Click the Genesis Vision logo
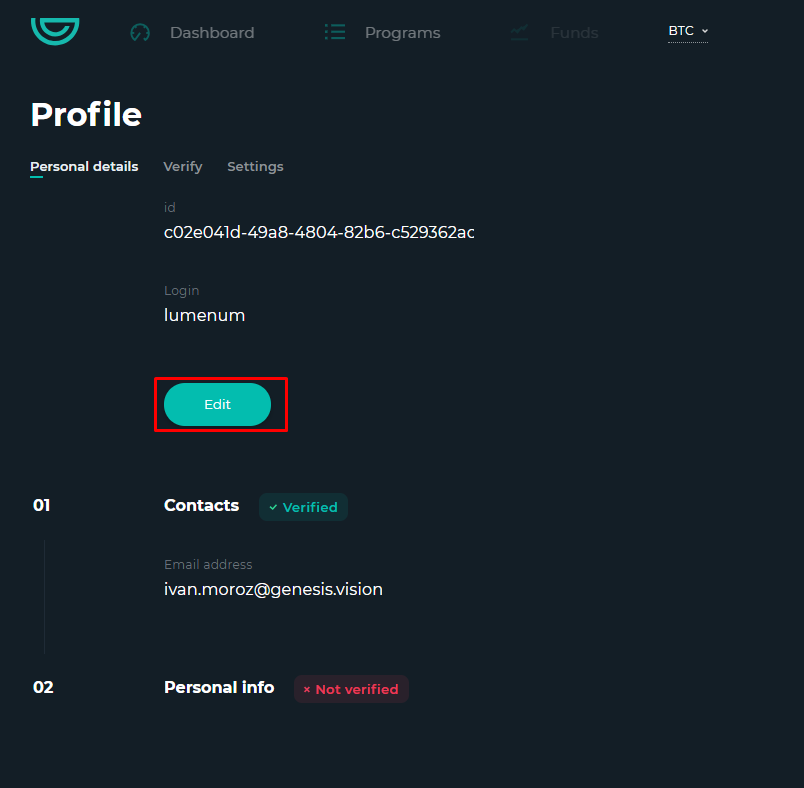This screenshot has height=788, width=804. (x=55, y=31)
